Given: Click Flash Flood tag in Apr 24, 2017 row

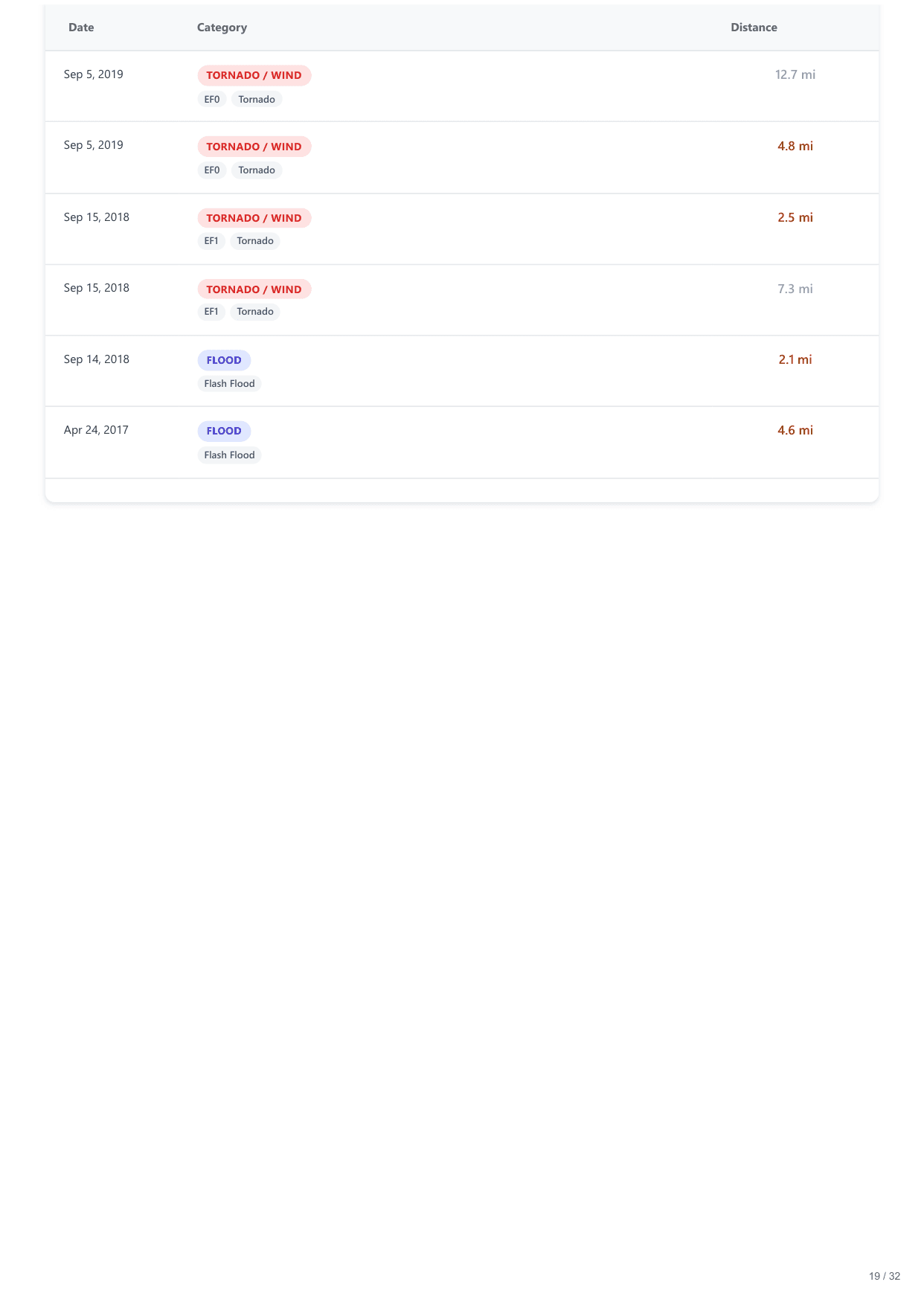Looking at the screenshot, I should [x=229, y=455].
